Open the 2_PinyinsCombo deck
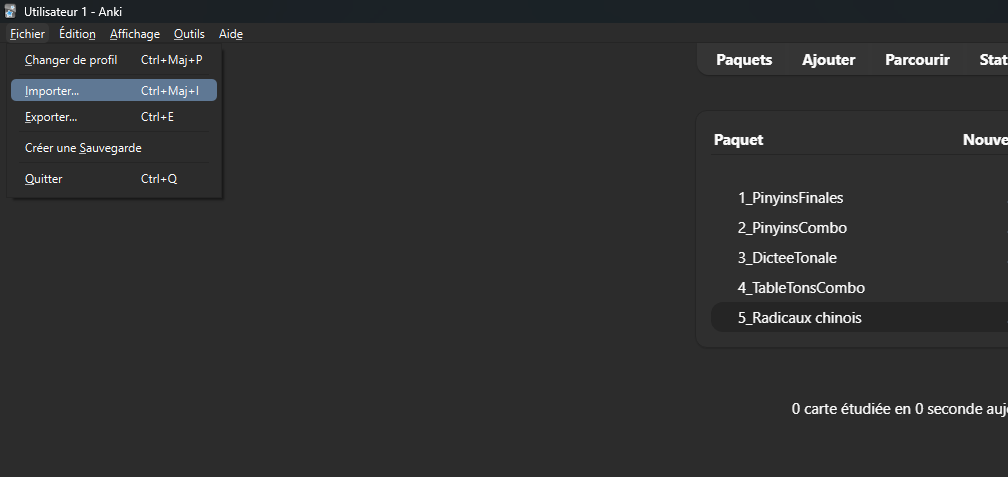 (792, 228)
